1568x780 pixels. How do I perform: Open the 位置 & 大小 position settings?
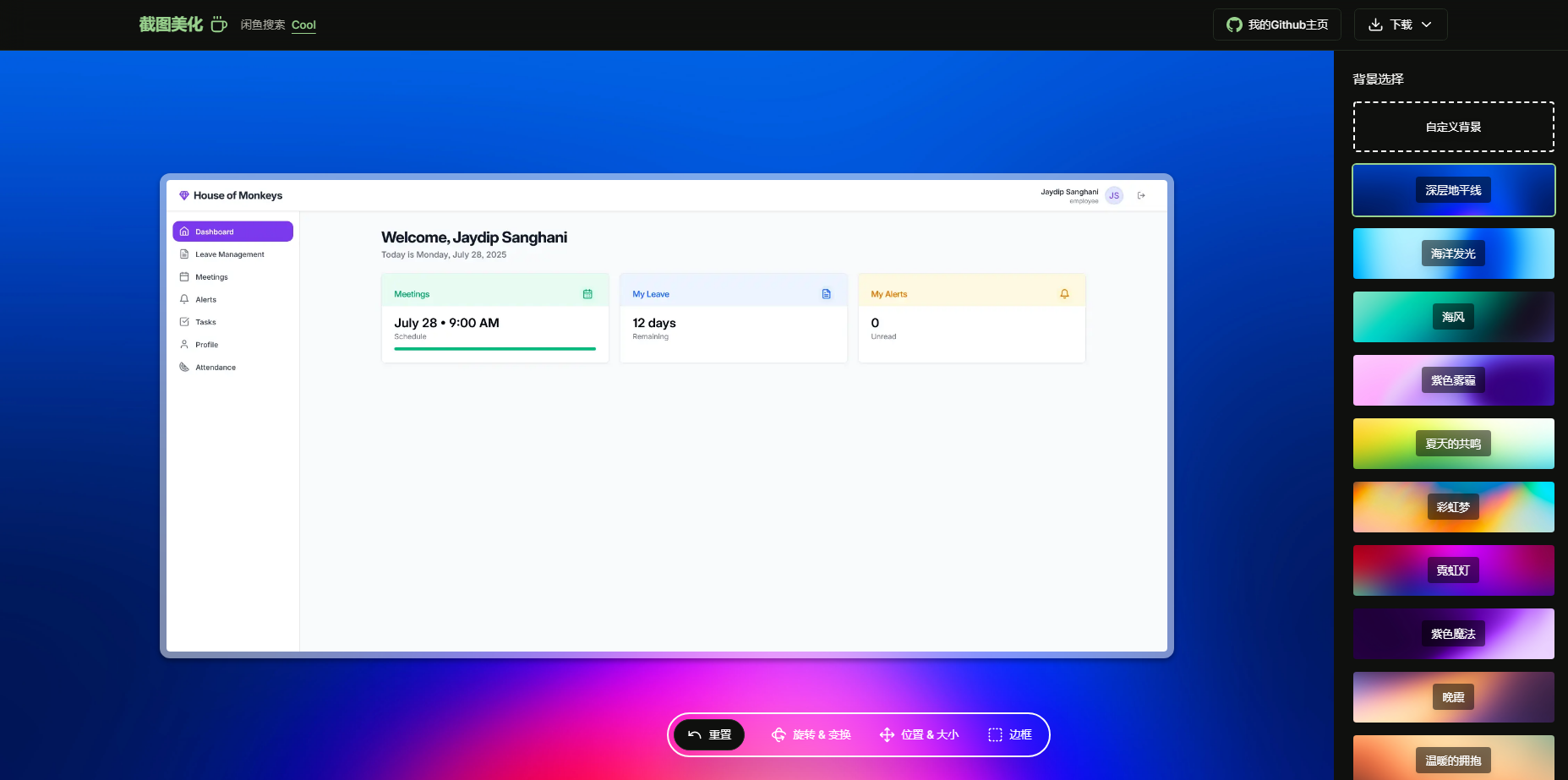tap(919, 734)
